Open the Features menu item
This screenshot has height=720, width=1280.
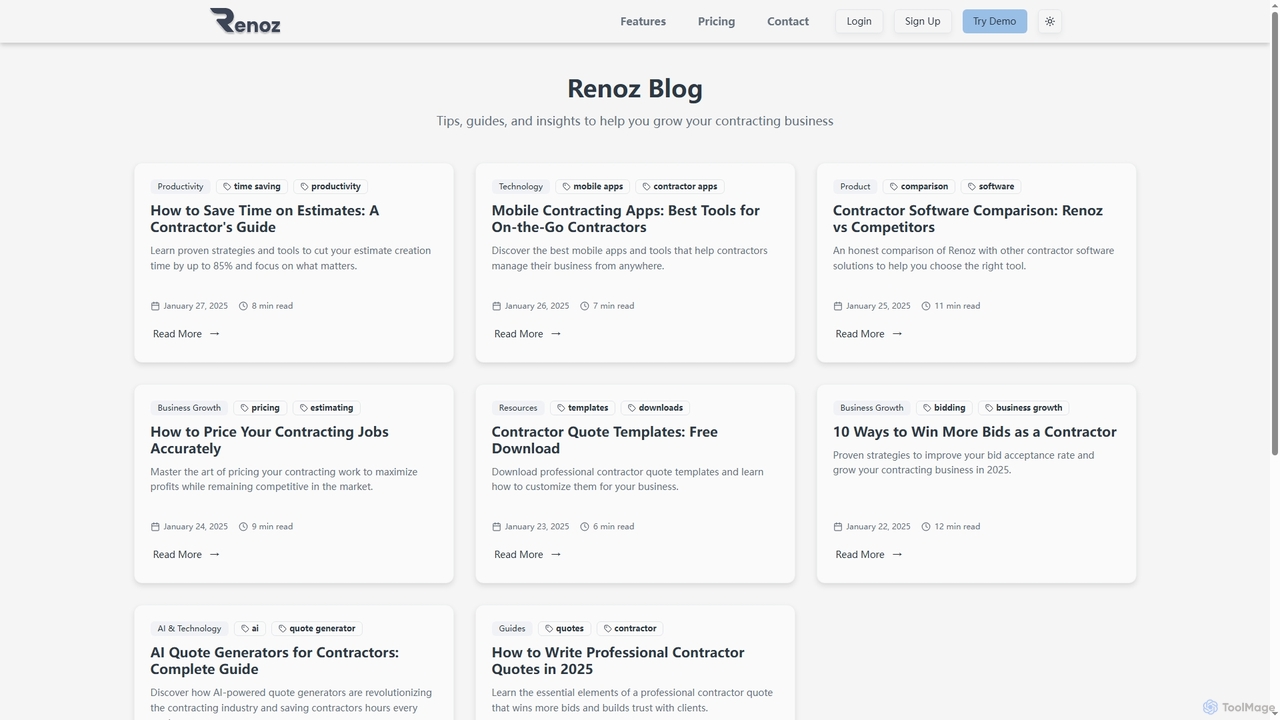pos(643,21)
